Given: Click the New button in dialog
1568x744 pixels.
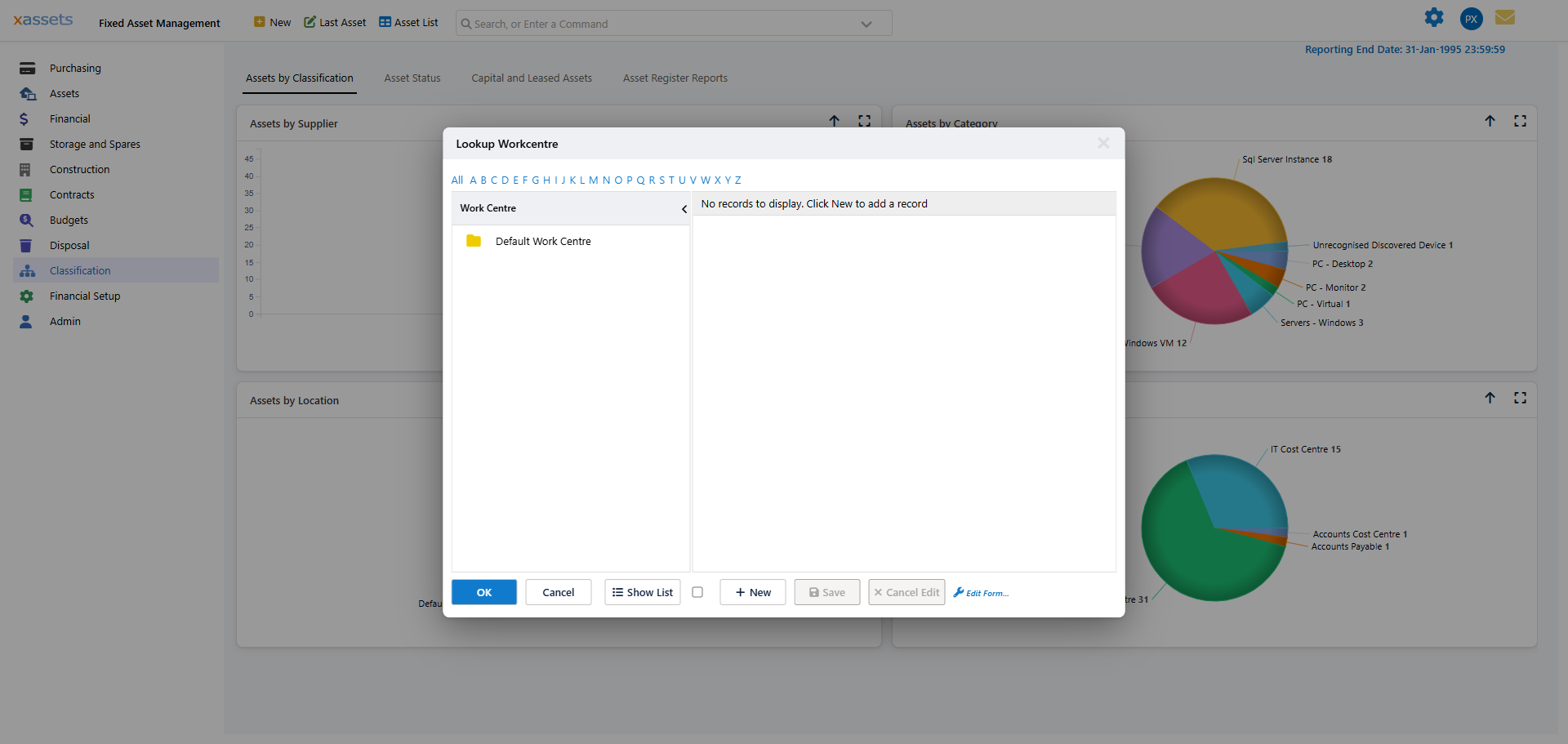Looking at the screenshot, I should [752, 593].
